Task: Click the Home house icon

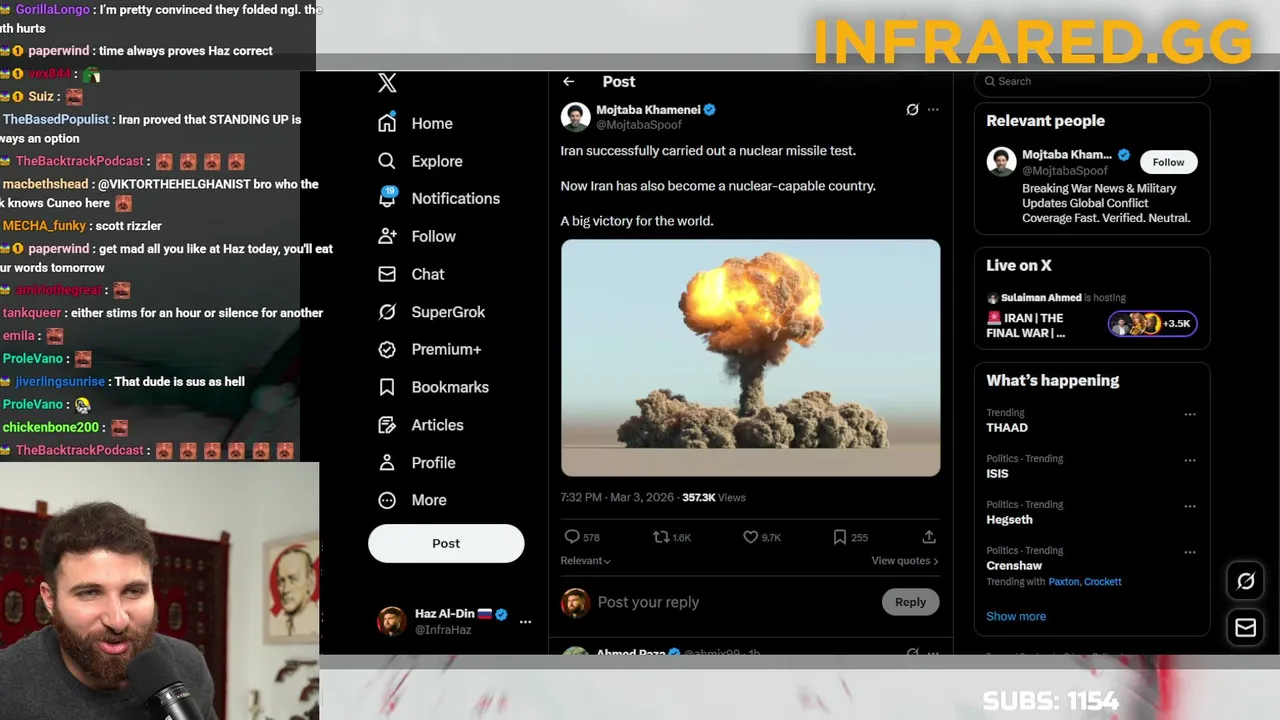Action: pos(387,123)
